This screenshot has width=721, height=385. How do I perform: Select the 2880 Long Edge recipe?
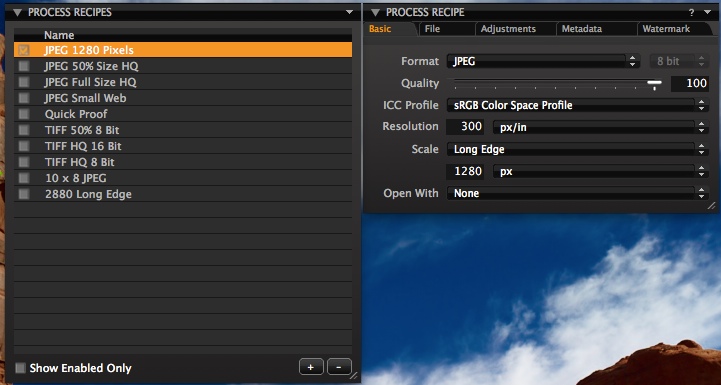pyautogui.click(x=183, y=194)
